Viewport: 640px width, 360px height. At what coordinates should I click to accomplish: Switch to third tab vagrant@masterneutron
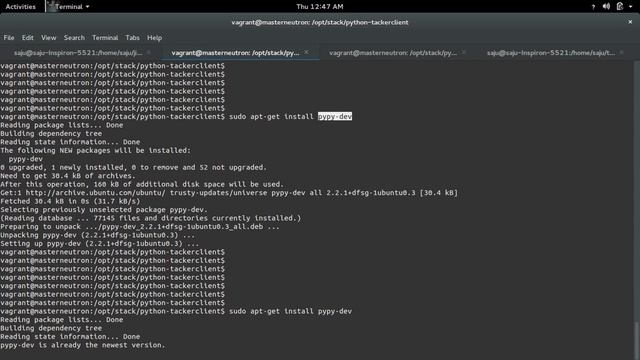pyautogui.click(x=393, y=53)
